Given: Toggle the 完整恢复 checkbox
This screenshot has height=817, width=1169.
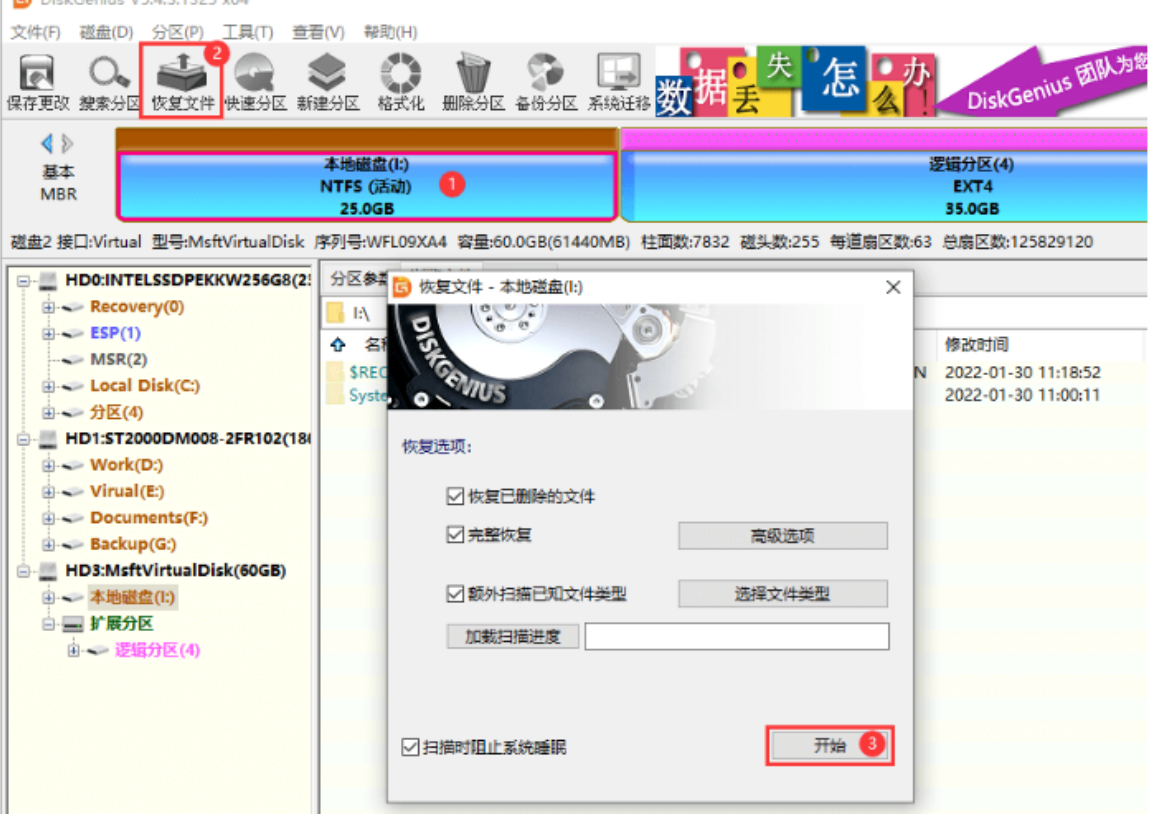Looking at the screenshot, I should coord(455,534).
